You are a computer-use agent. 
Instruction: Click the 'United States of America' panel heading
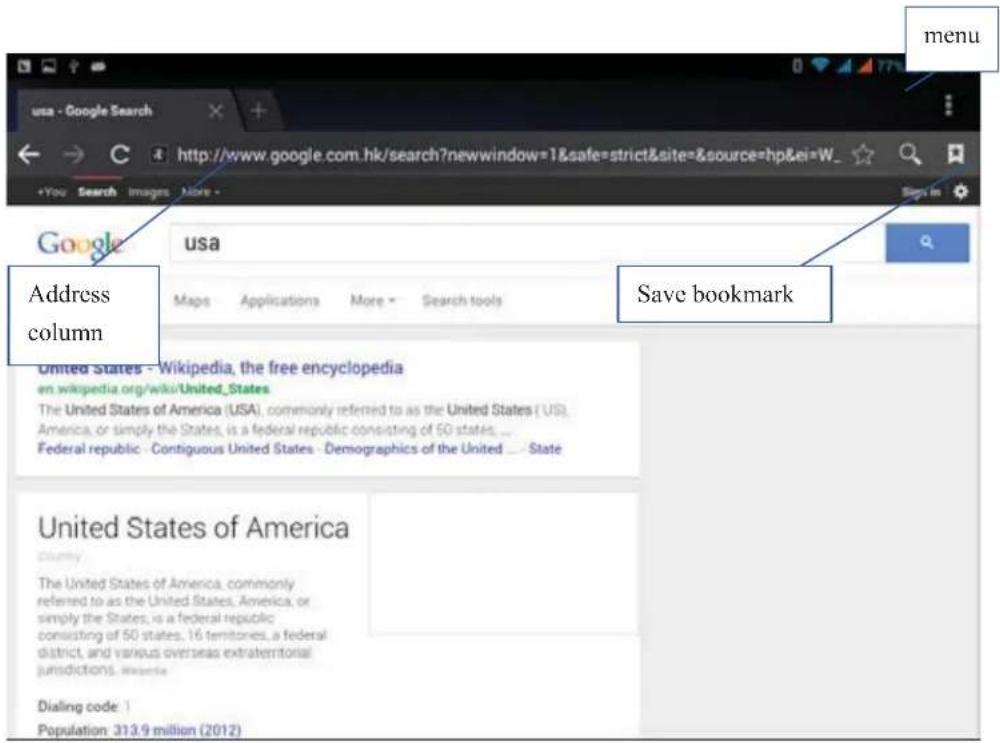[x=193, y=528]
